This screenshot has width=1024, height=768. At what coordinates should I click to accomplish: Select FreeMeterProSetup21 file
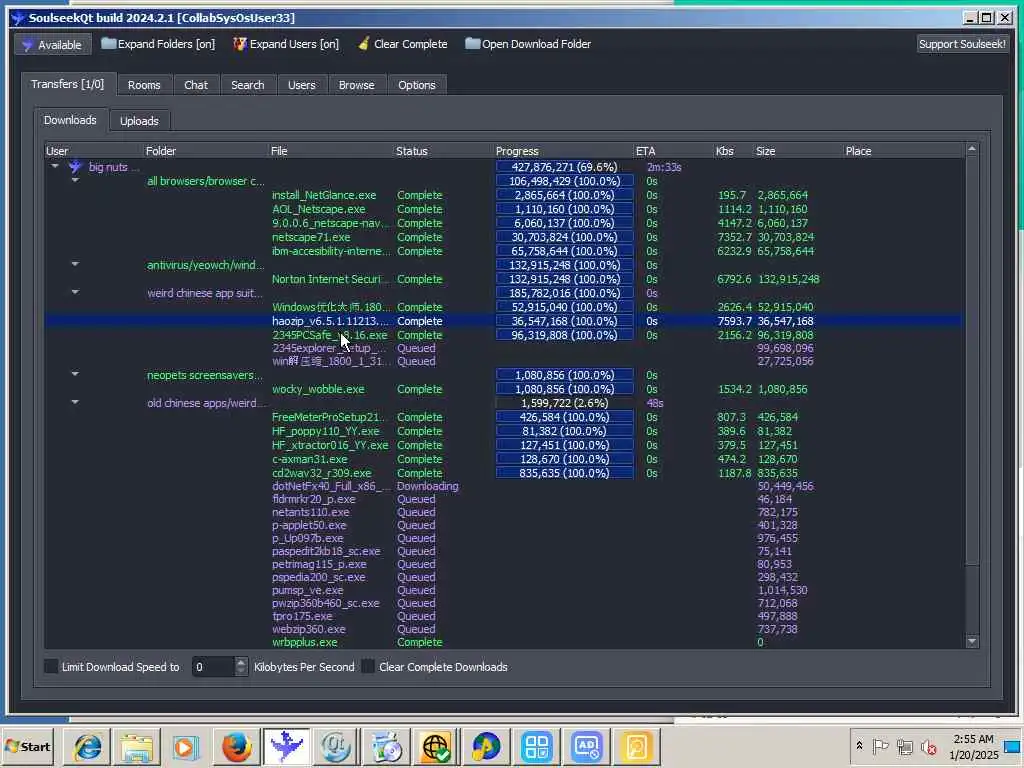coord(328,417)
